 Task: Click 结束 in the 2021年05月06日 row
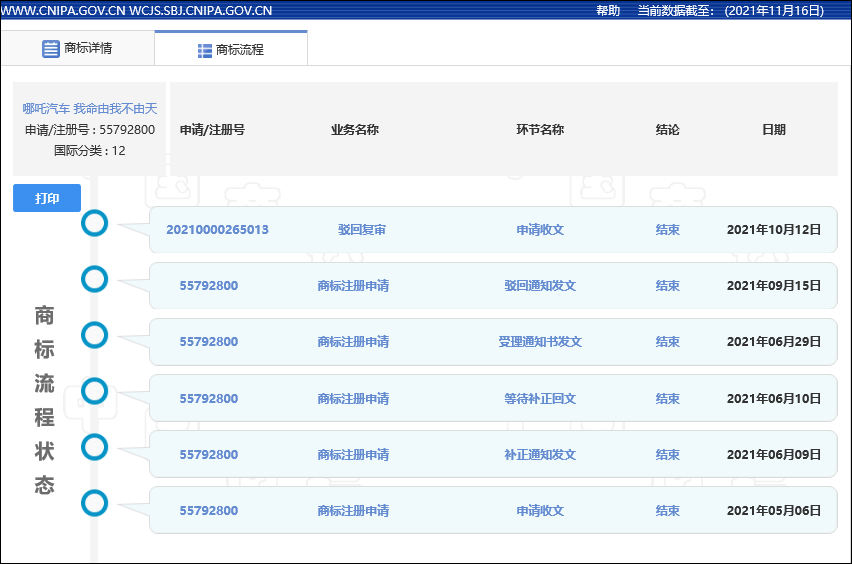[x=668, y=511]
